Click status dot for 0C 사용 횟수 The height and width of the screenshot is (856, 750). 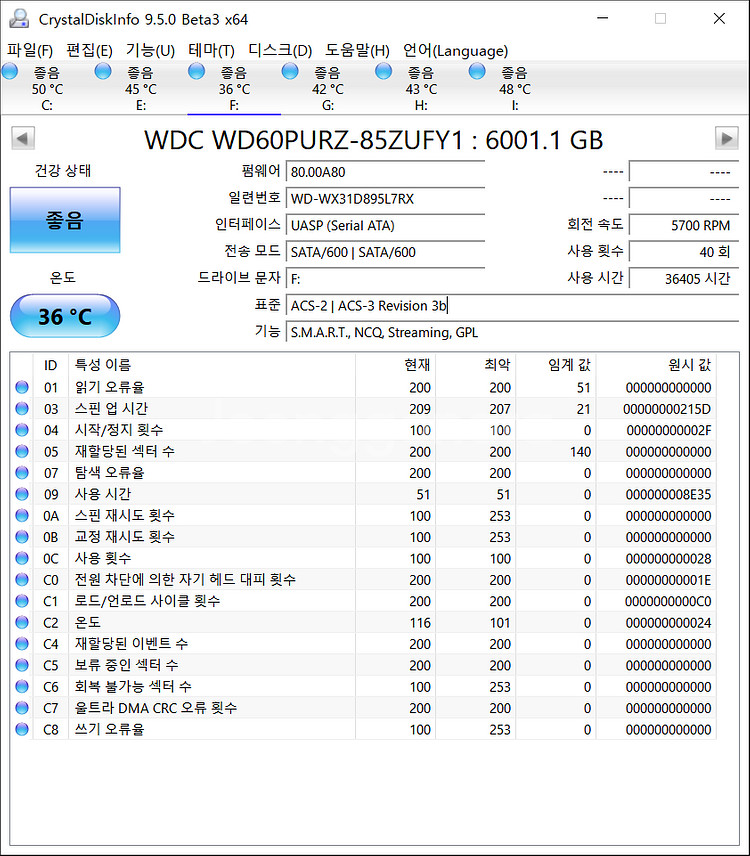coord(22,558)
